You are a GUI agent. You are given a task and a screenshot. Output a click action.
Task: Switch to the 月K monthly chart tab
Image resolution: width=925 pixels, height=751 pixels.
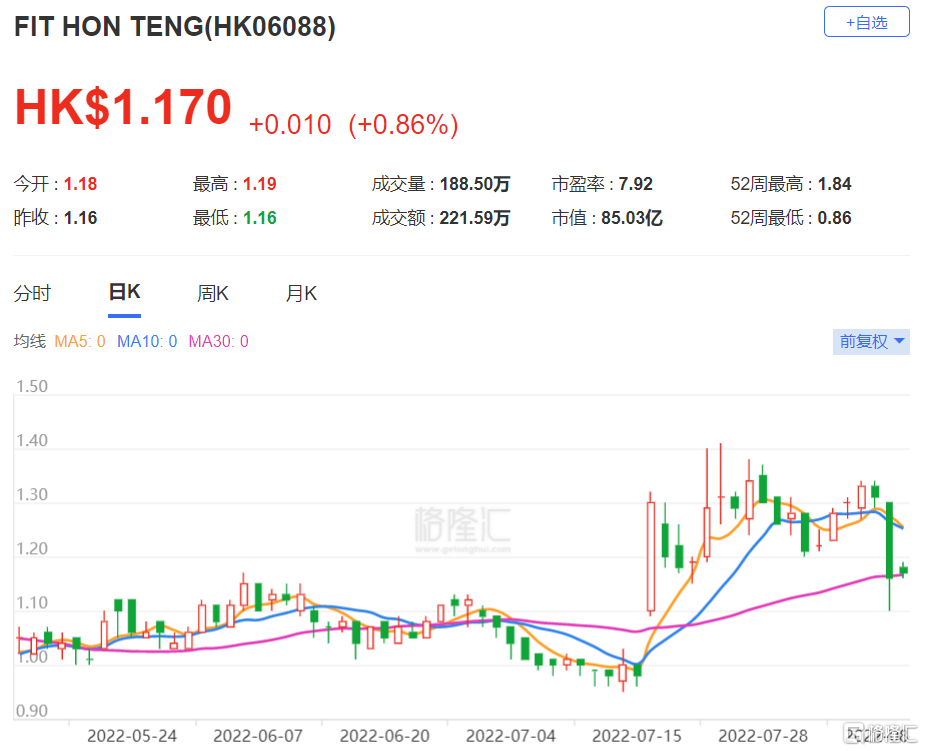(301, 293)
